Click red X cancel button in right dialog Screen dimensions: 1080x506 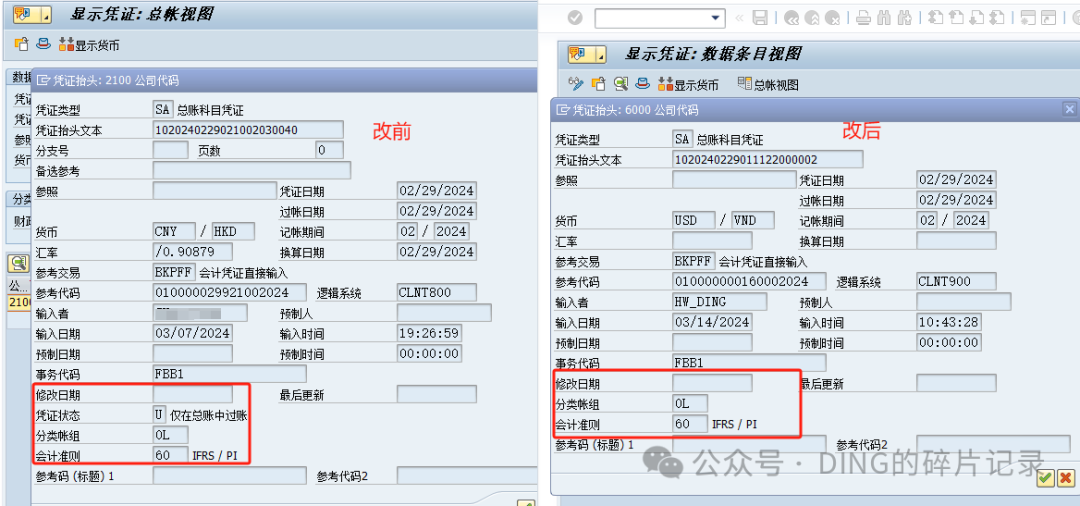[x=1066, y=477]
